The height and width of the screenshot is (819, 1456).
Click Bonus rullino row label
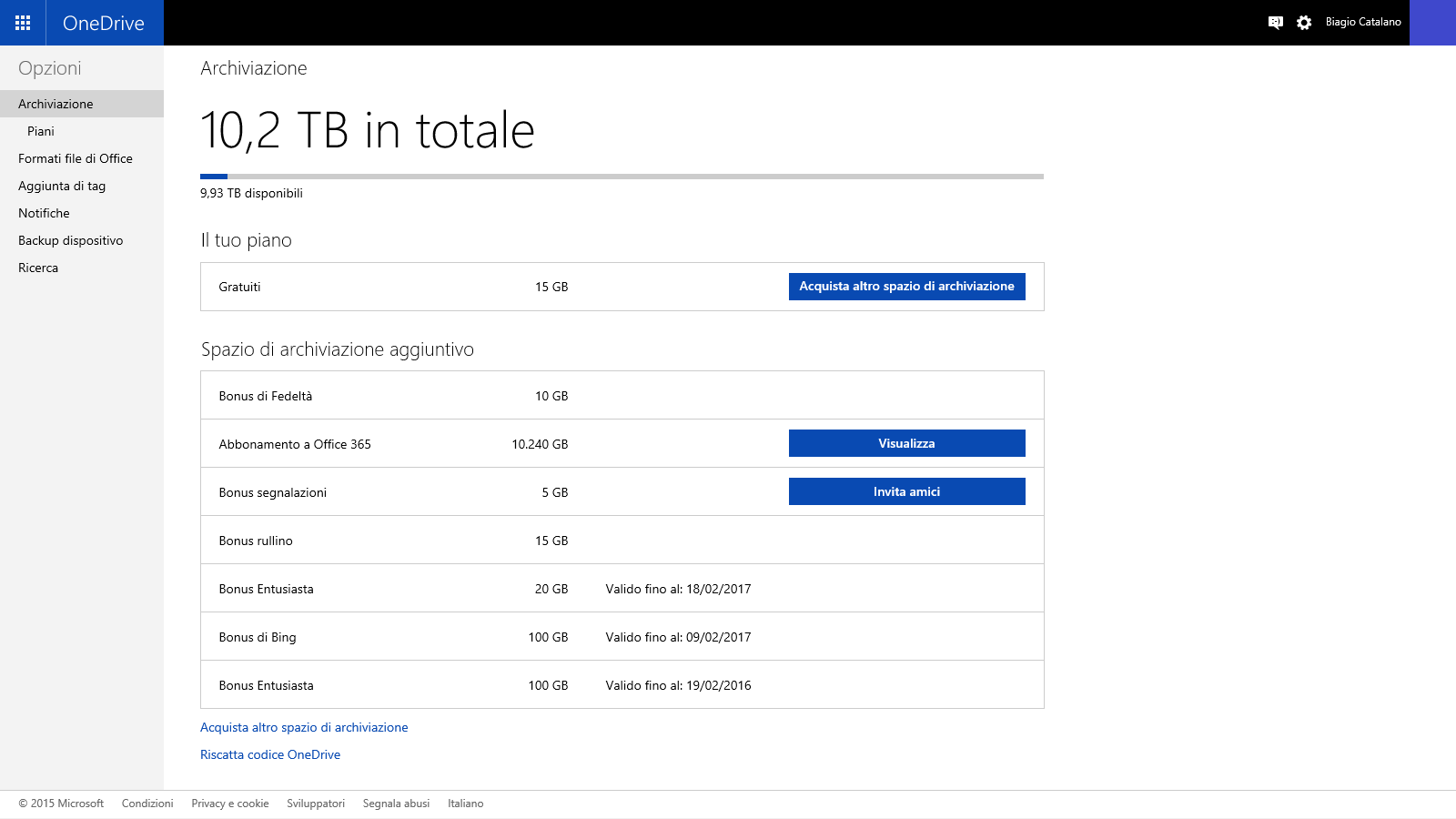point(256,541)
